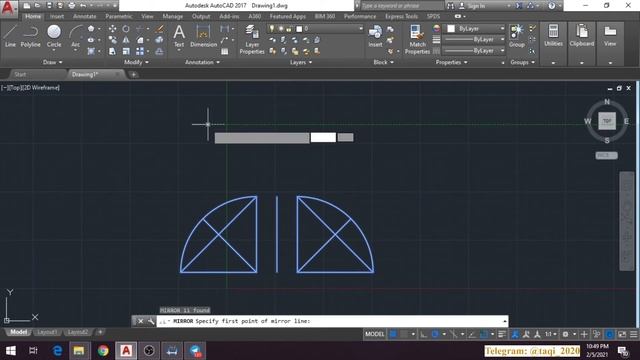
Task: Toggle MODEL space button in status bar
Action: pos(375,334)
